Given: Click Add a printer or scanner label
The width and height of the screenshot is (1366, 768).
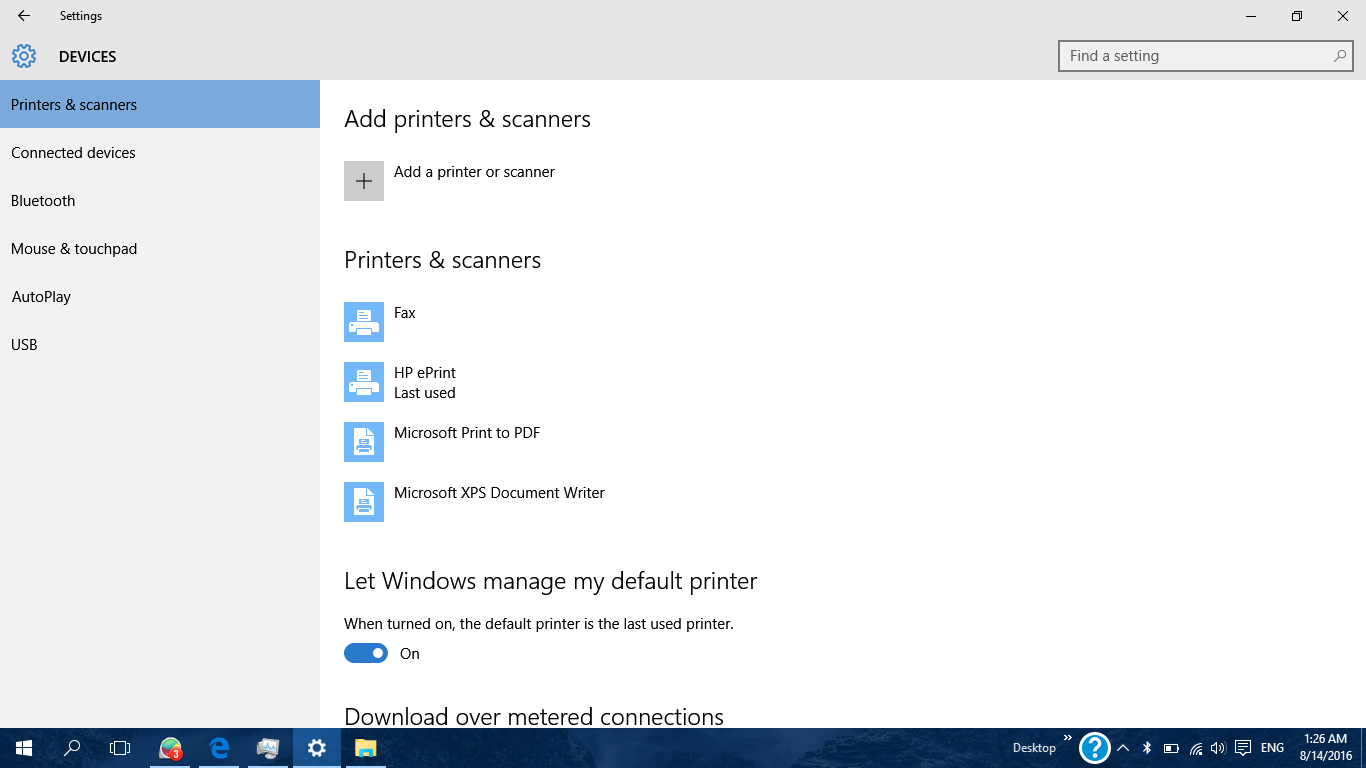Looking at the screenshot, I should click(x=474, y=172).
